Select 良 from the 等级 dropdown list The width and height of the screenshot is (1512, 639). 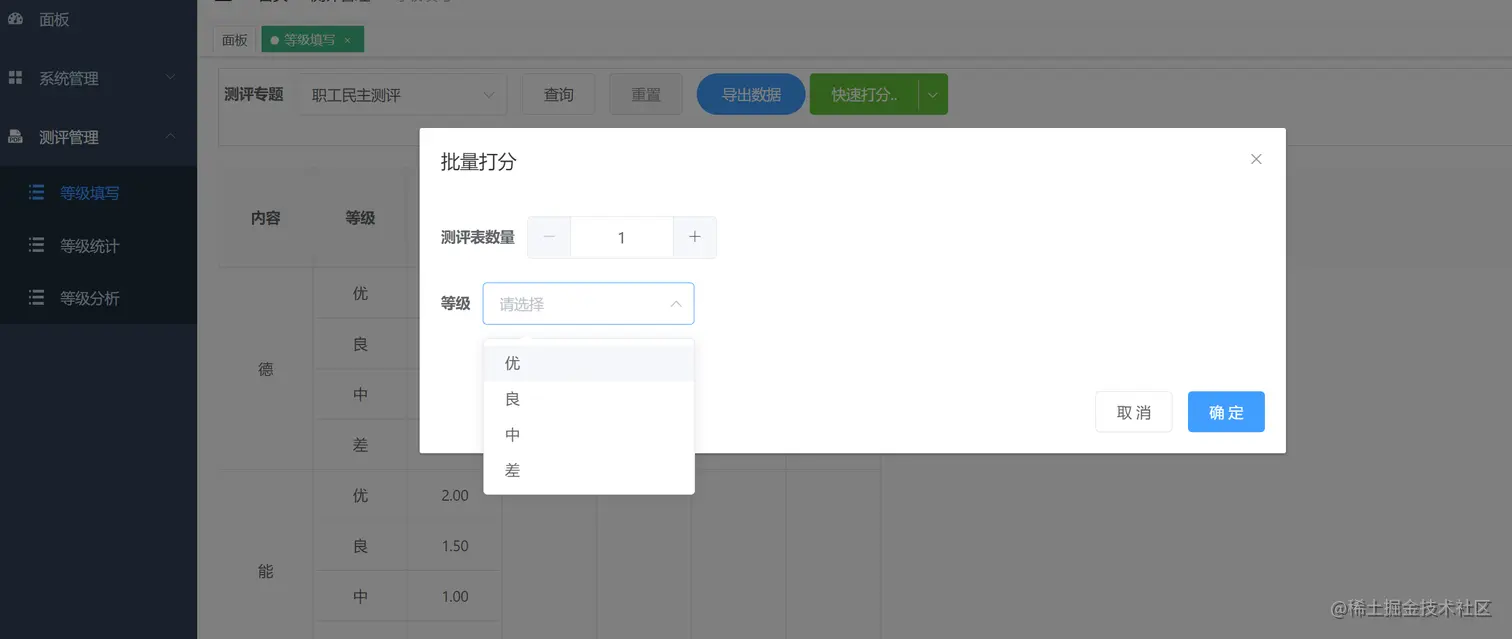pos(589,399)
